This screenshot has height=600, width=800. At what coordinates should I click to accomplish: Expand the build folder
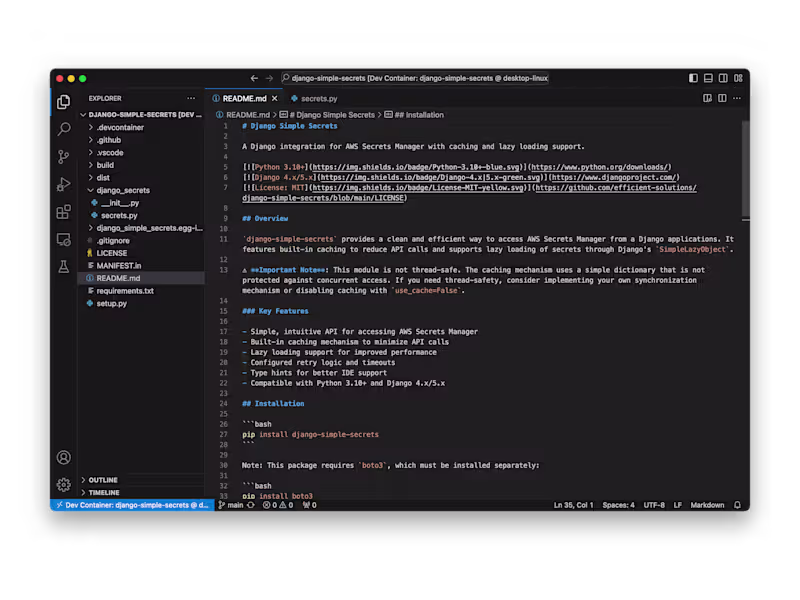point(141,165)
